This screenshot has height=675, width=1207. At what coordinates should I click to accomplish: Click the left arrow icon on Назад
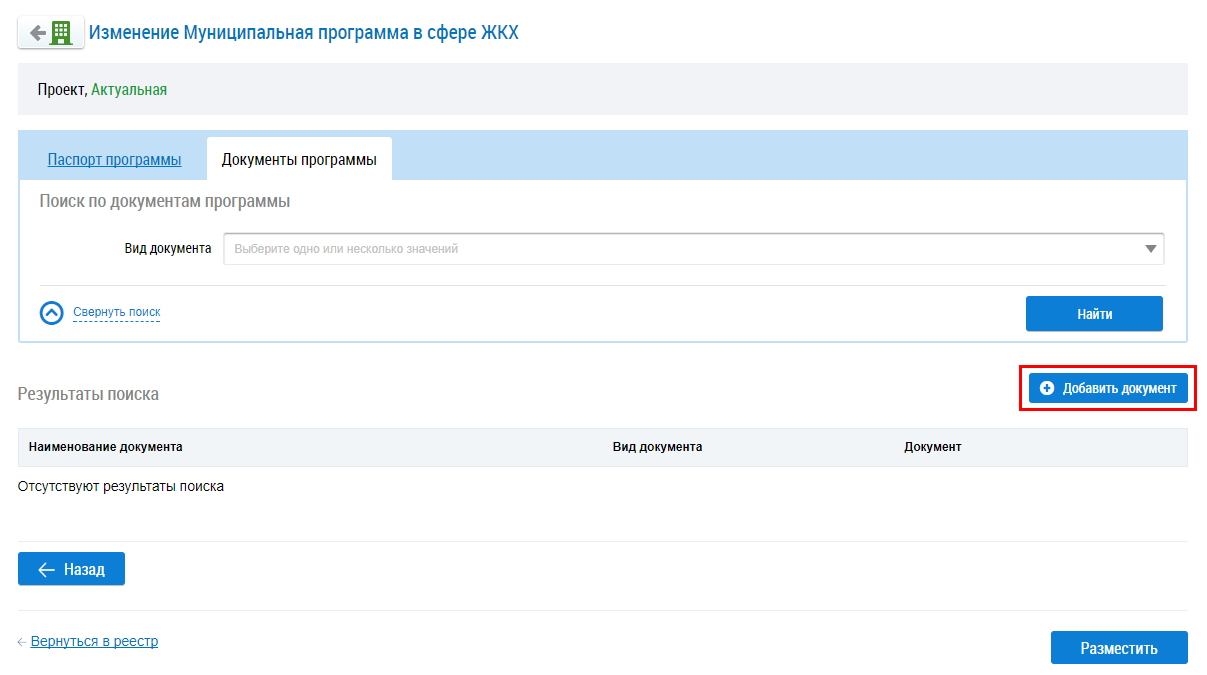[46, 569]
